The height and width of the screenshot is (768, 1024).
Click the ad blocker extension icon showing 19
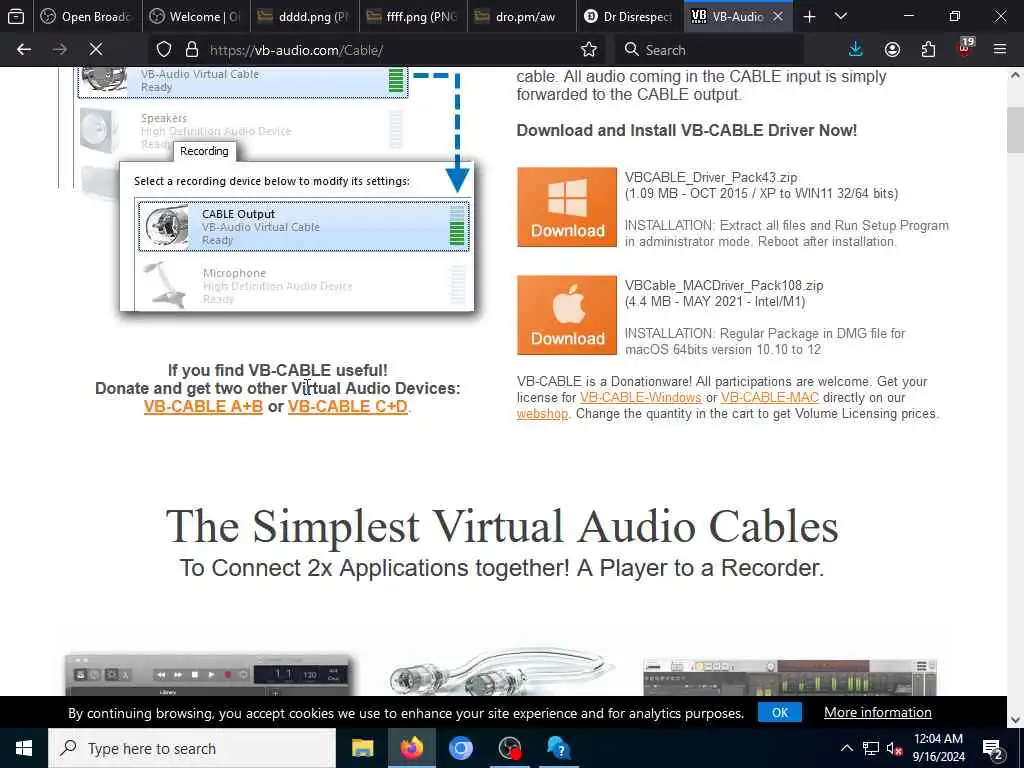click(965, 48)
